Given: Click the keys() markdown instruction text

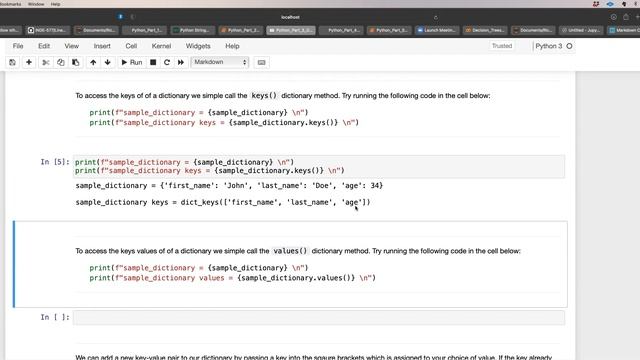Looking at the screenshot, I should pyautogui.click(x=282, y=96).
